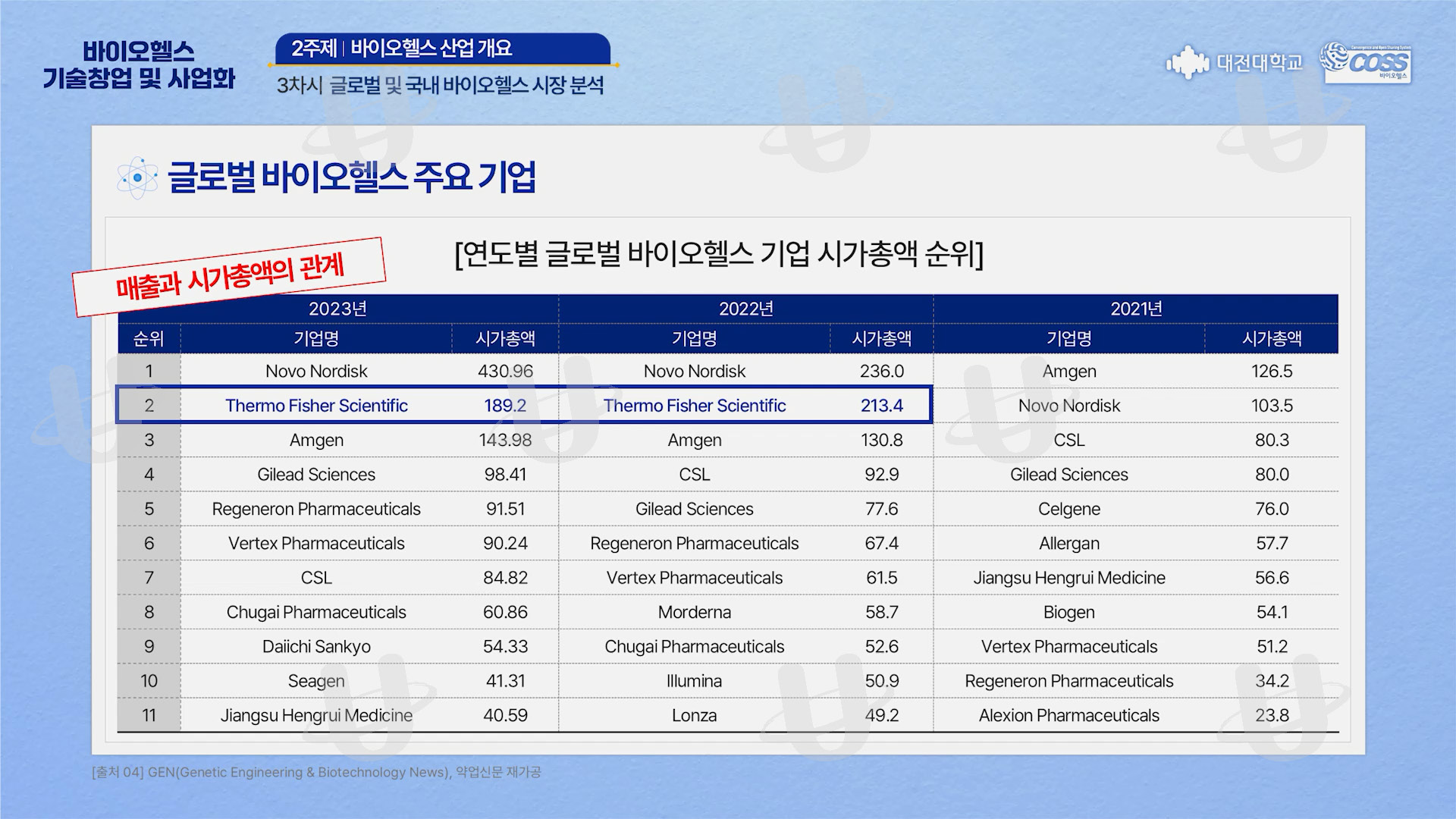The image size is (1456, 819).
Task: Click the 2021년 column header
Action: (x=1135, y=309)
